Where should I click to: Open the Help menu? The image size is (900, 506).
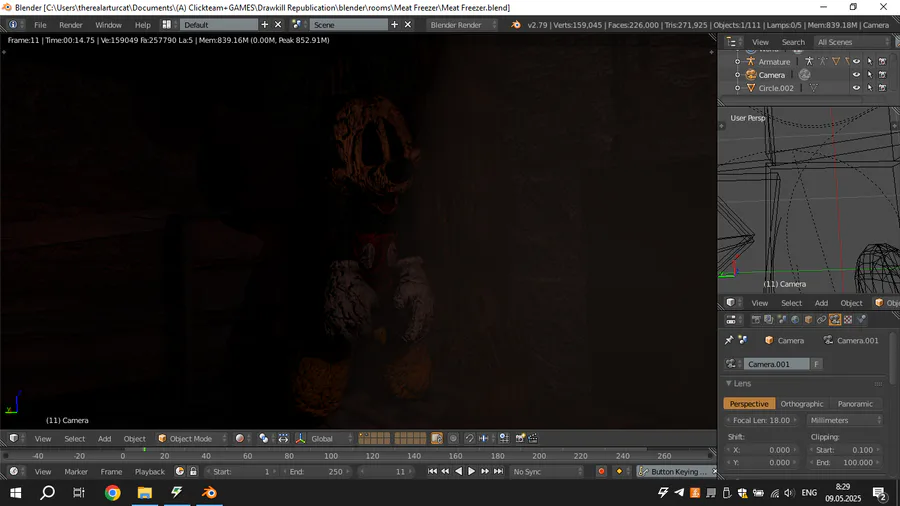tap(142, 25)
